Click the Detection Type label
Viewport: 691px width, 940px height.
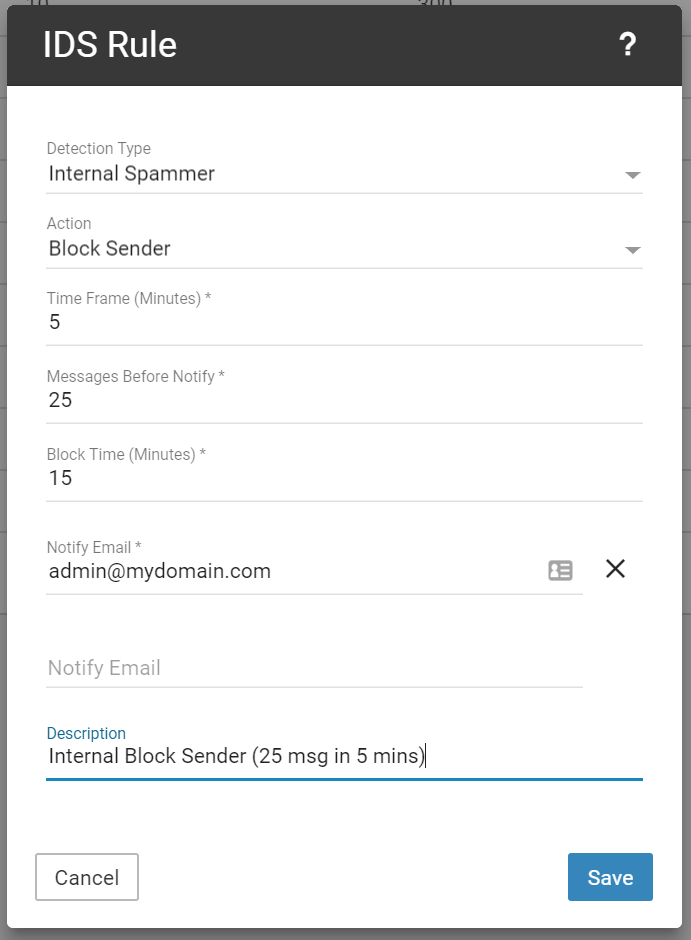(99, 149)
